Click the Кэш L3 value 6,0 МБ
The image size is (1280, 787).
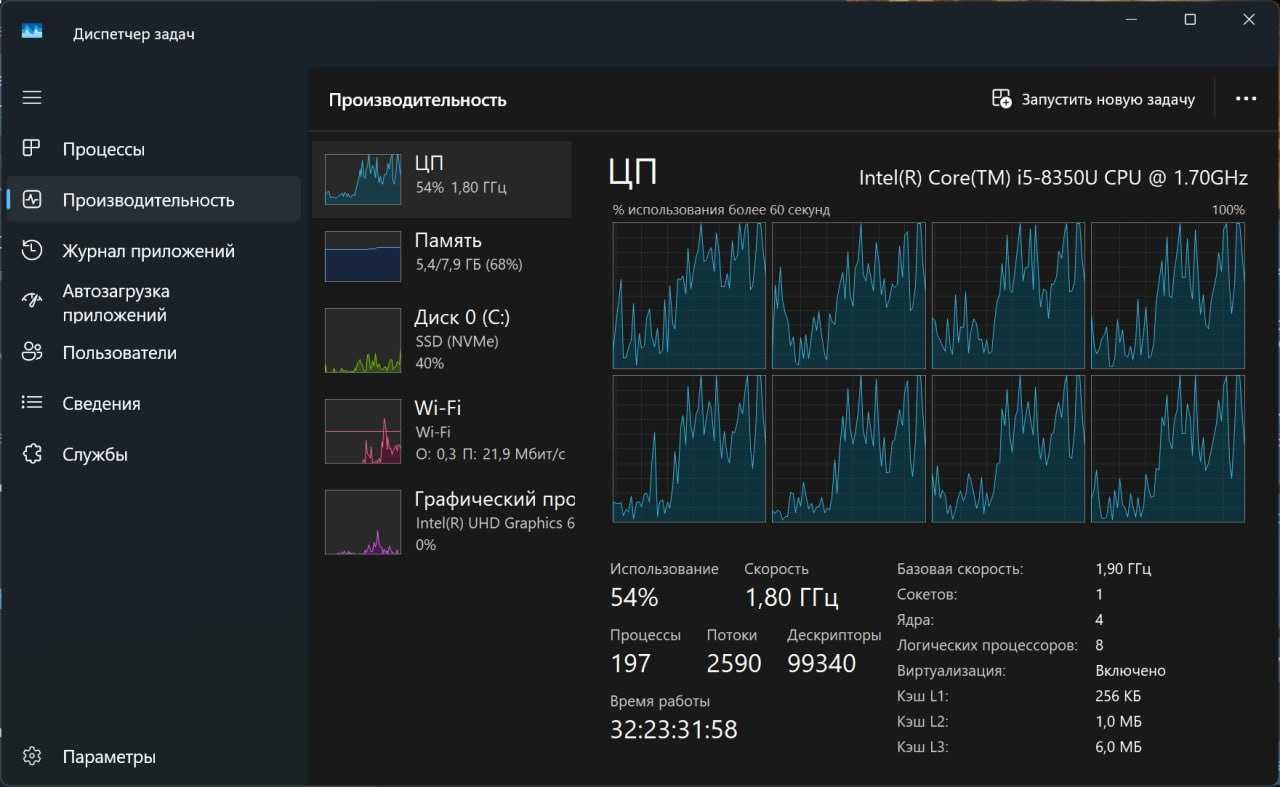tap(1118, 747)
